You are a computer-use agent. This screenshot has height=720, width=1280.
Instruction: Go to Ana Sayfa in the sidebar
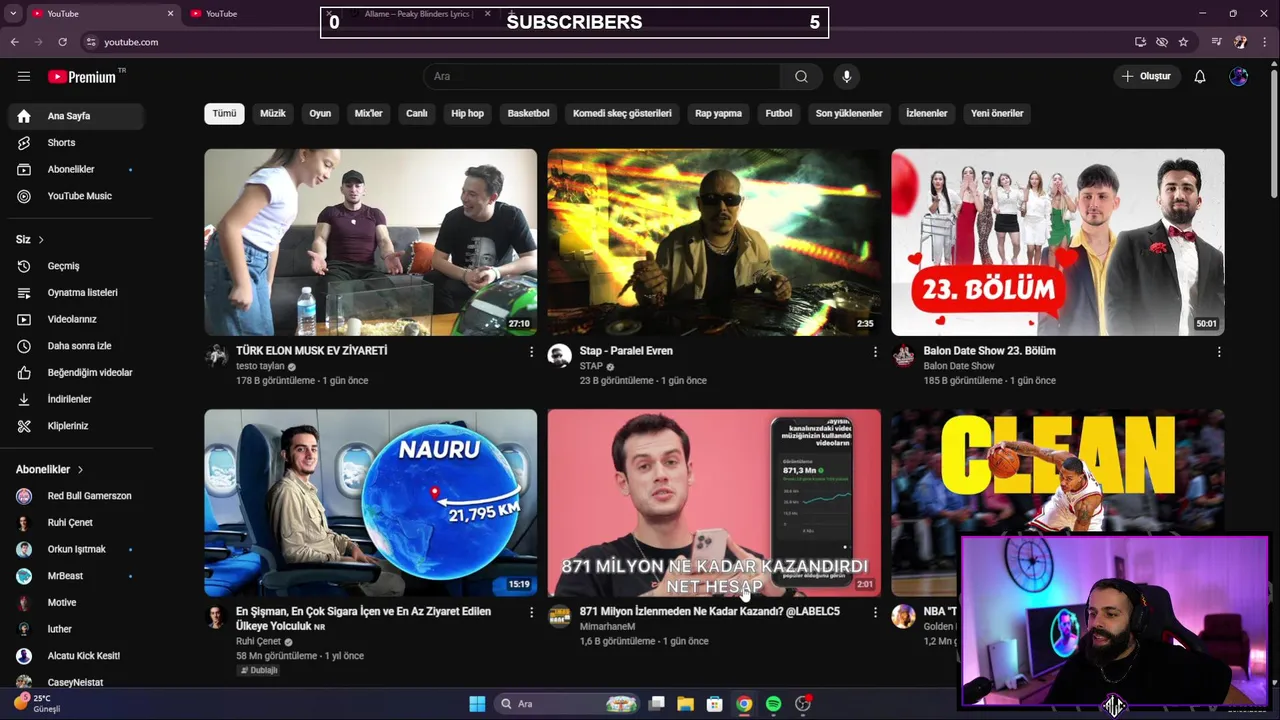[x=76, y=116]
